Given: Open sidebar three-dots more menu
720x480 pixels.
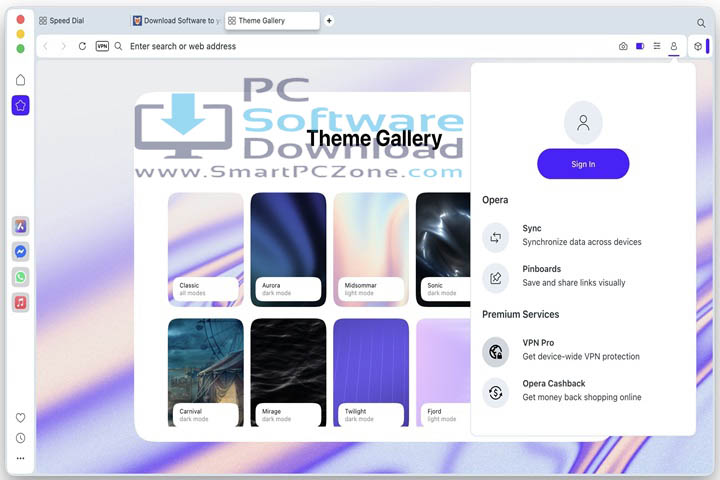Looking at the screenshot, I should [21, 458].
